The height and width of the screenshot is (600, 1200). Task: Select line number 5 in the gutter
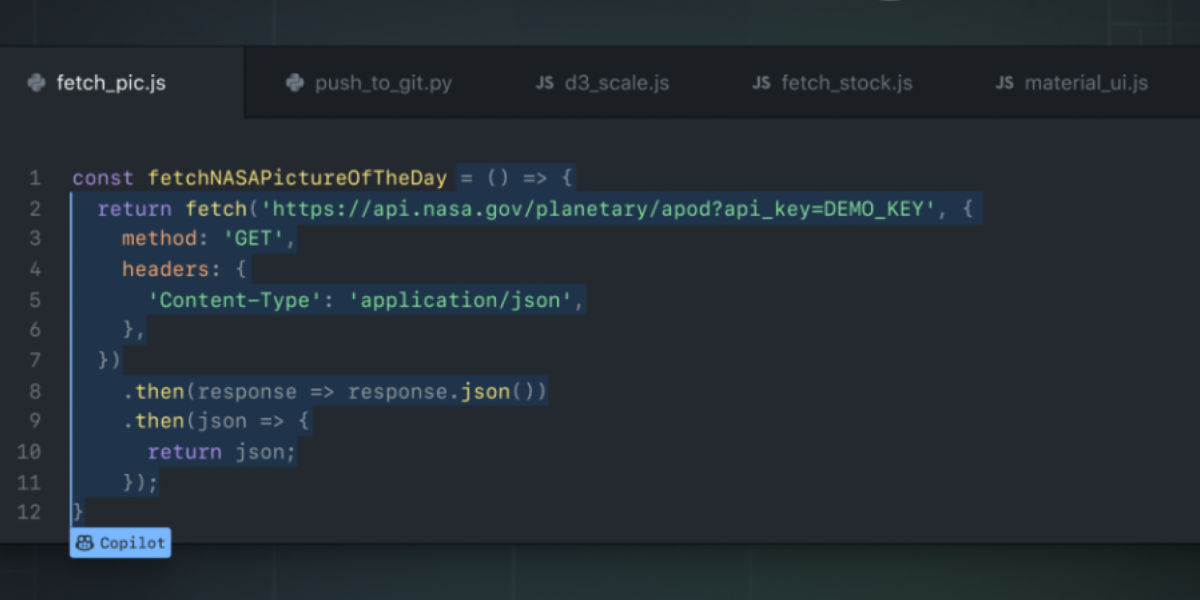pos(35,300)
